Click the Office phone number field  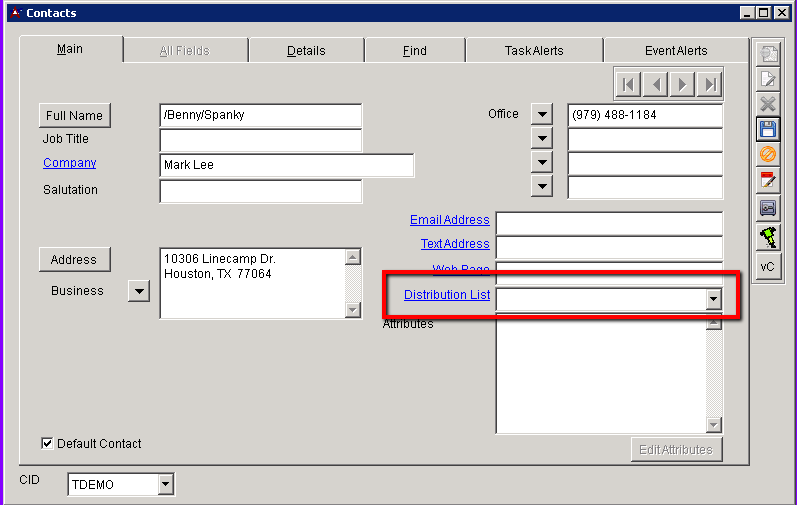(645, 115)
